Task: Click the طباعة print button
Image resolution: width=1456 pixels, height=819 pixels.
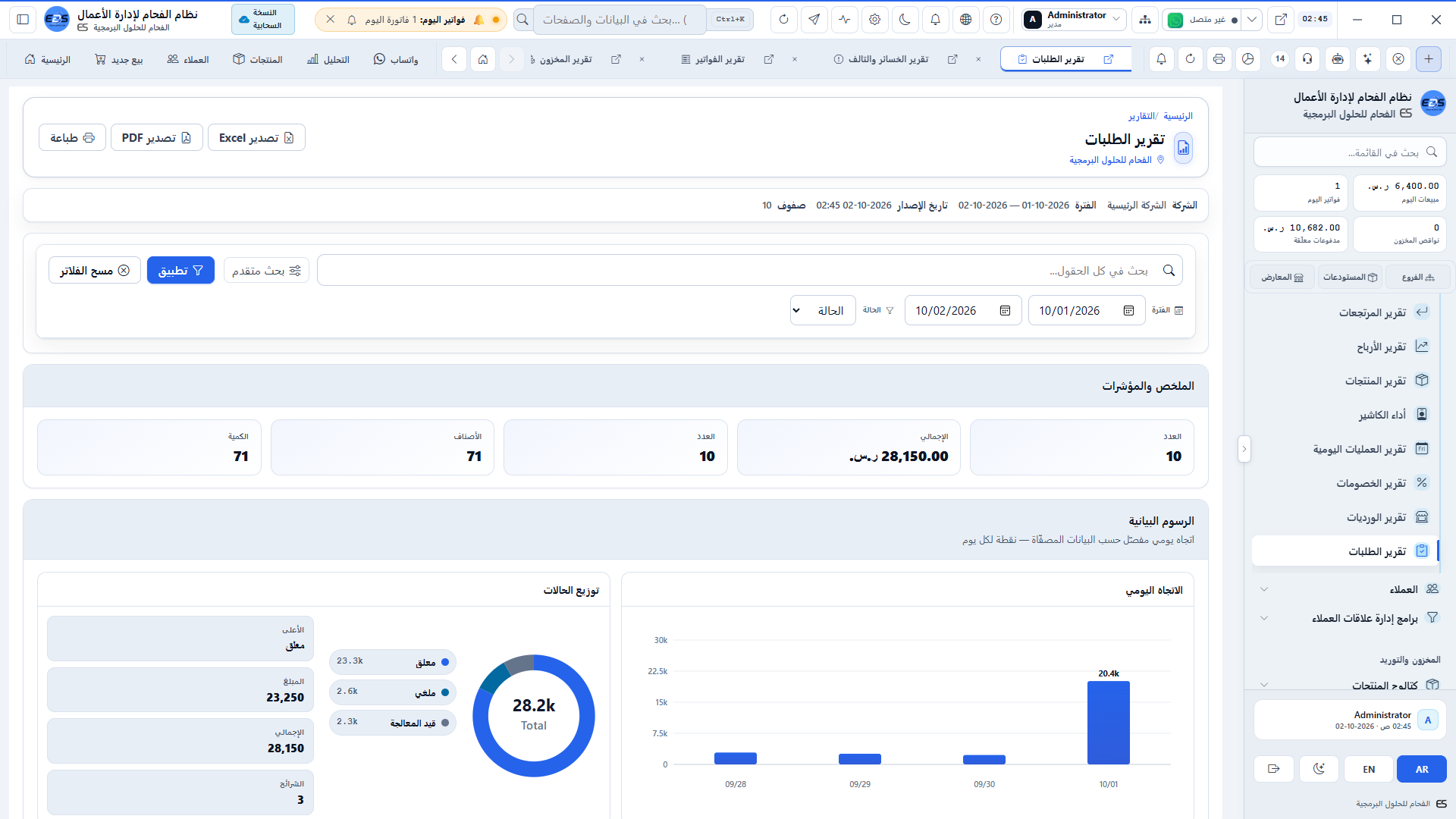Action: click(72, 138)
